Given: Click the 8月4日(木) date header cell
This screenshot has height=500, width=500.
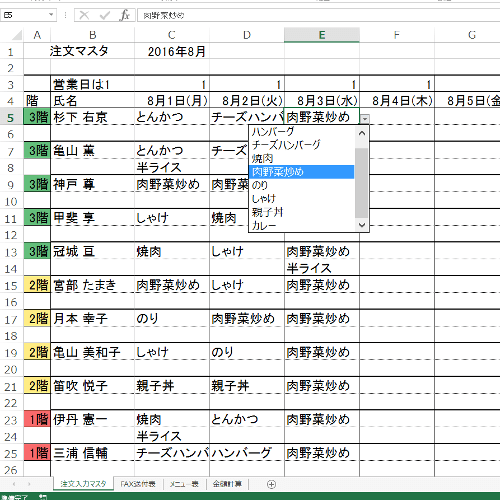Looking at the screenshot, I should pos(397,101).
